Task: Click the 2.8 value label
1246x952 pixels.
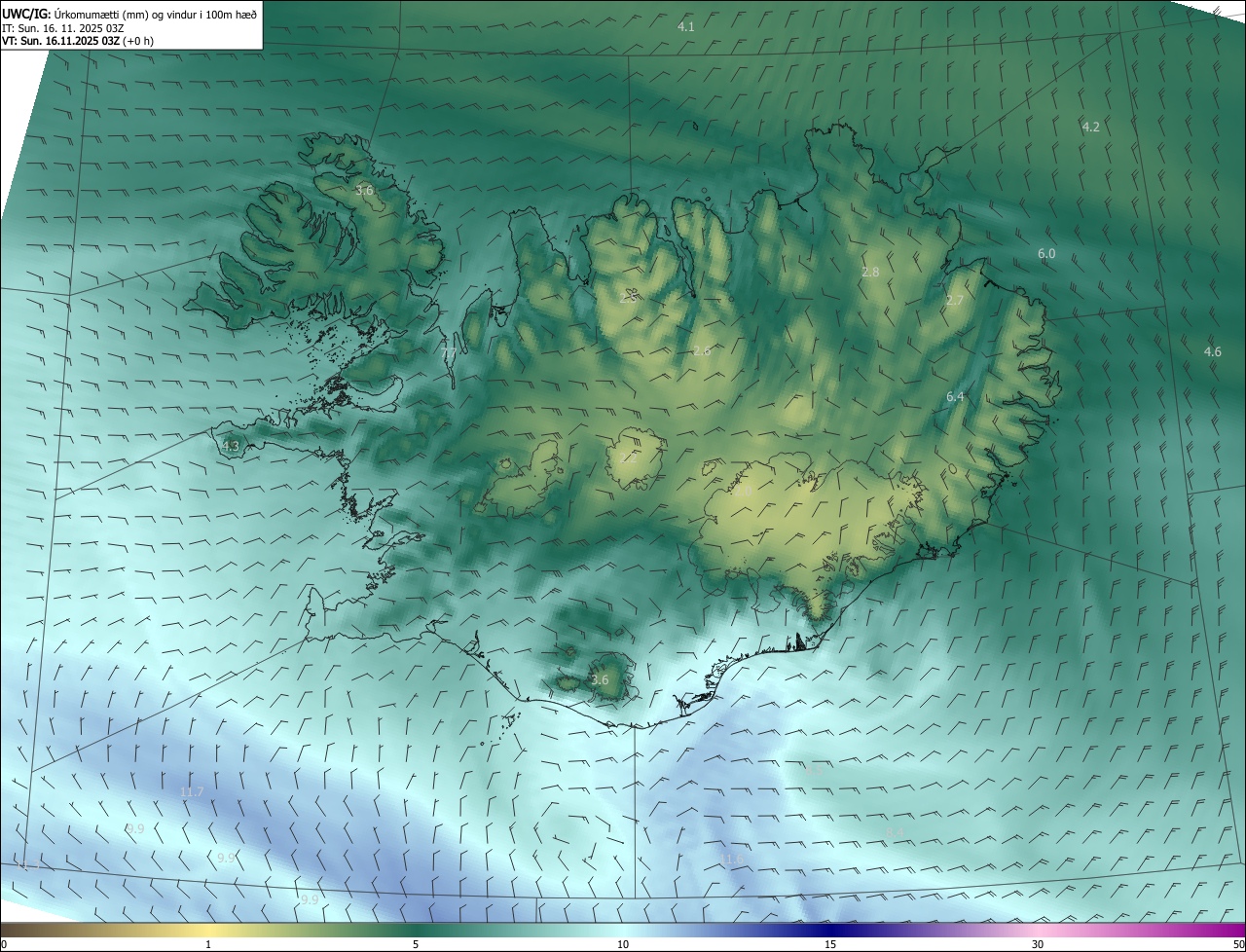Action: (870, 273)
